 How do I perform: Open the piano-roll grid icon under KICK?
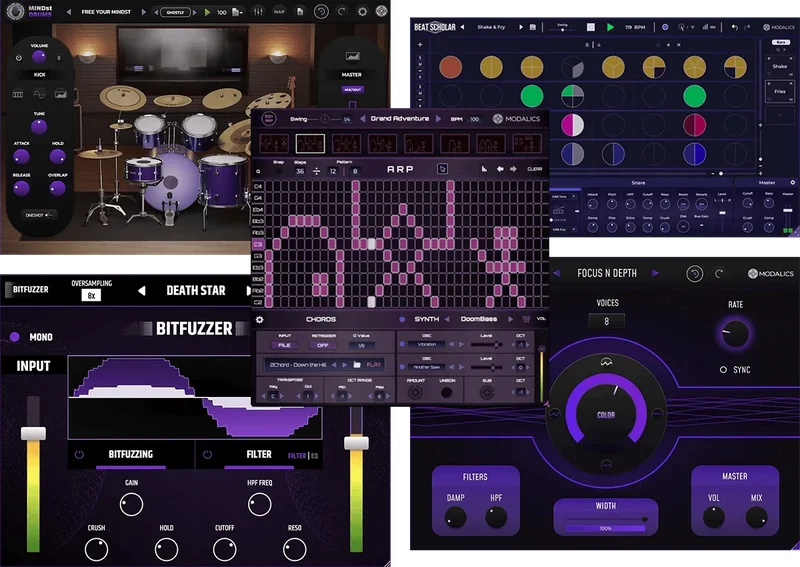(x=18, y=94)
